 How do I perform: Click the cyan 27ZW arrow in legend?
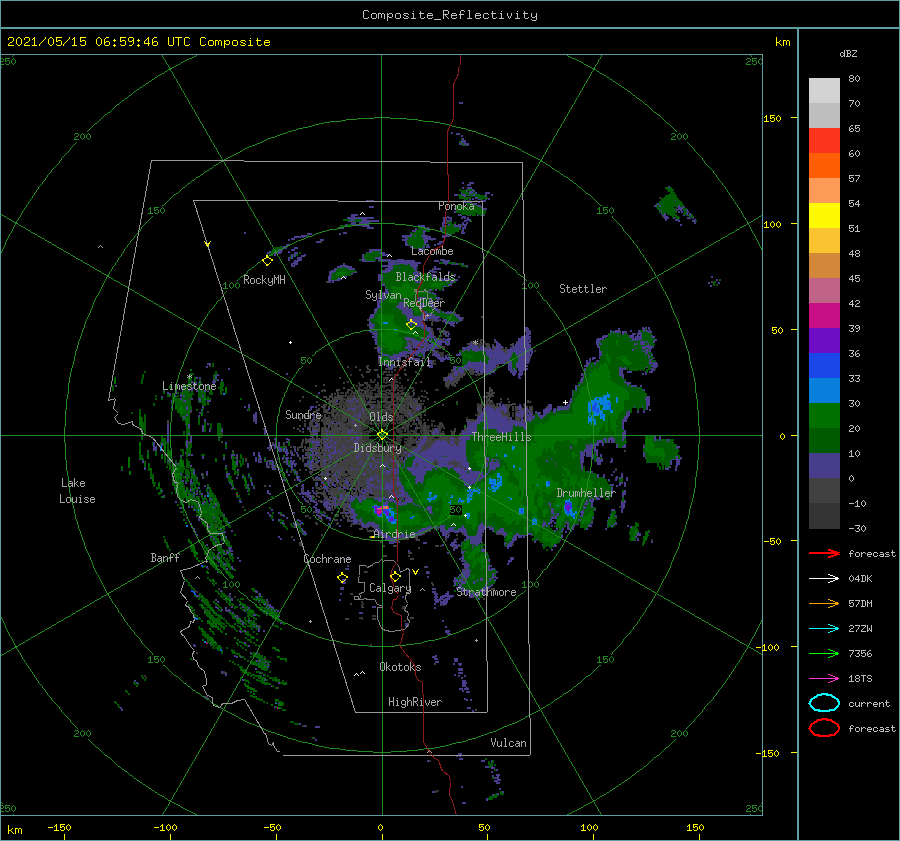tap(824, 629)
